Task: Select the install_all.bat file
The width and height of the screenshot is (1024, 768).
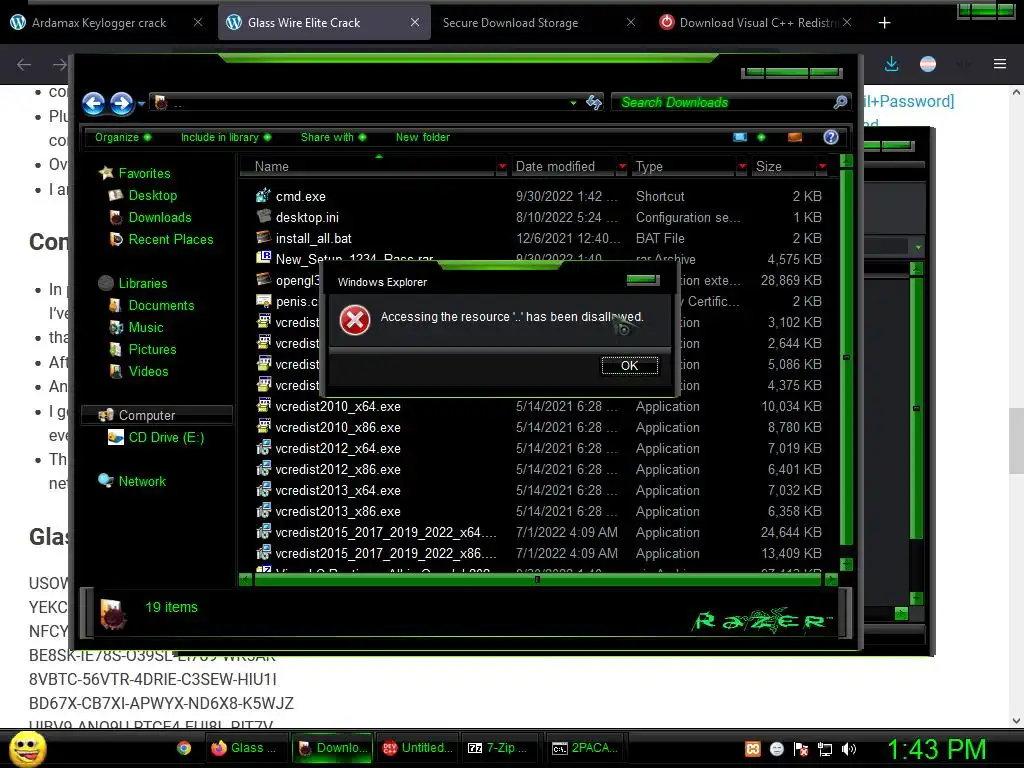Action: 313,238
